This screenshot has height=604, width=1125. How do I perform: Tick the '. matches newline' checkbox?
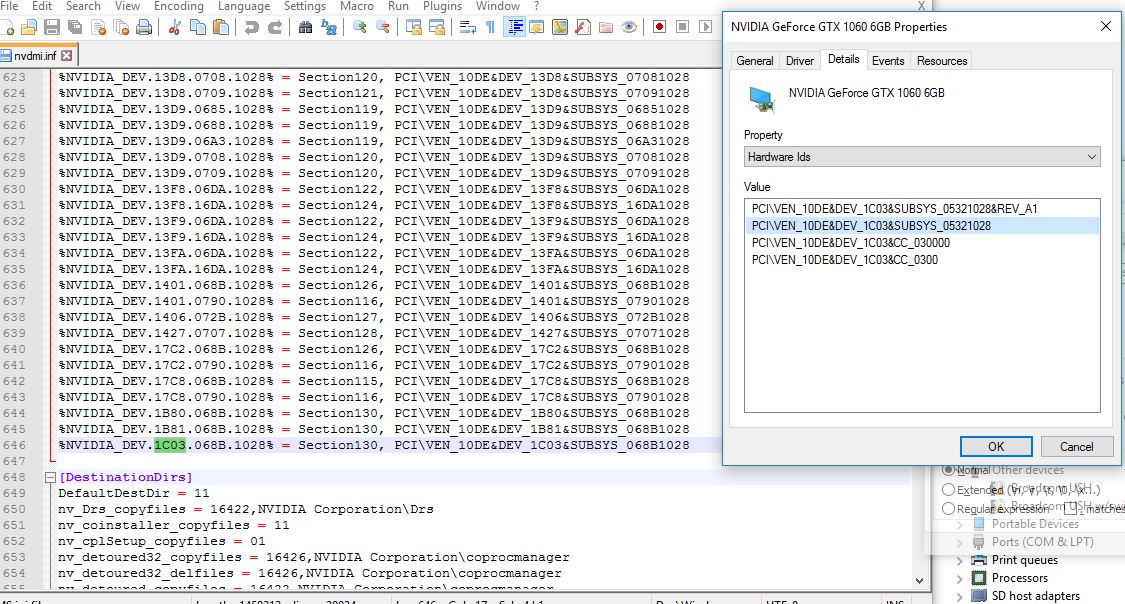[x=1070, y=509]
